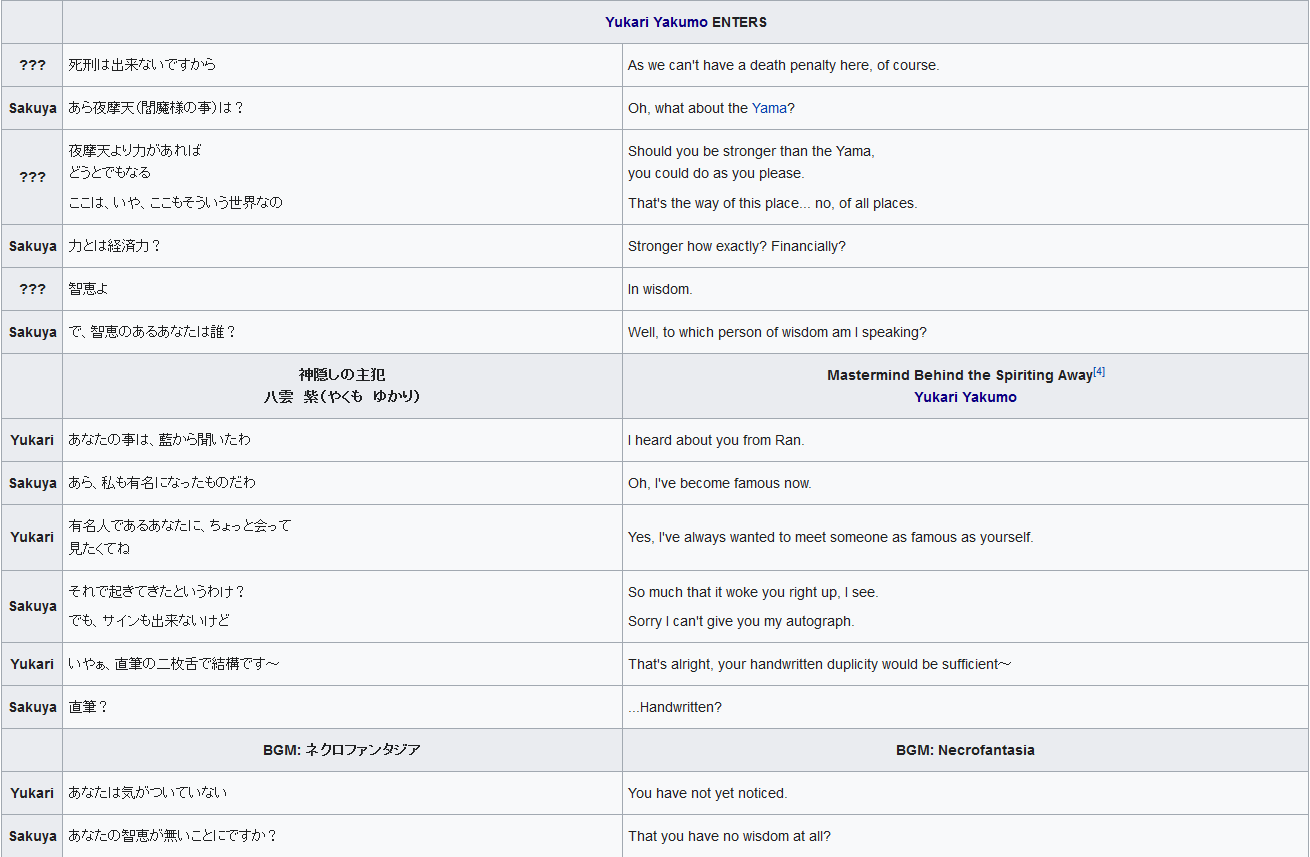Click "That's alright, your handwritten duplicity would be sufficient"
The height and width of the screenshot is (857, 1310).
pos(813,664)
